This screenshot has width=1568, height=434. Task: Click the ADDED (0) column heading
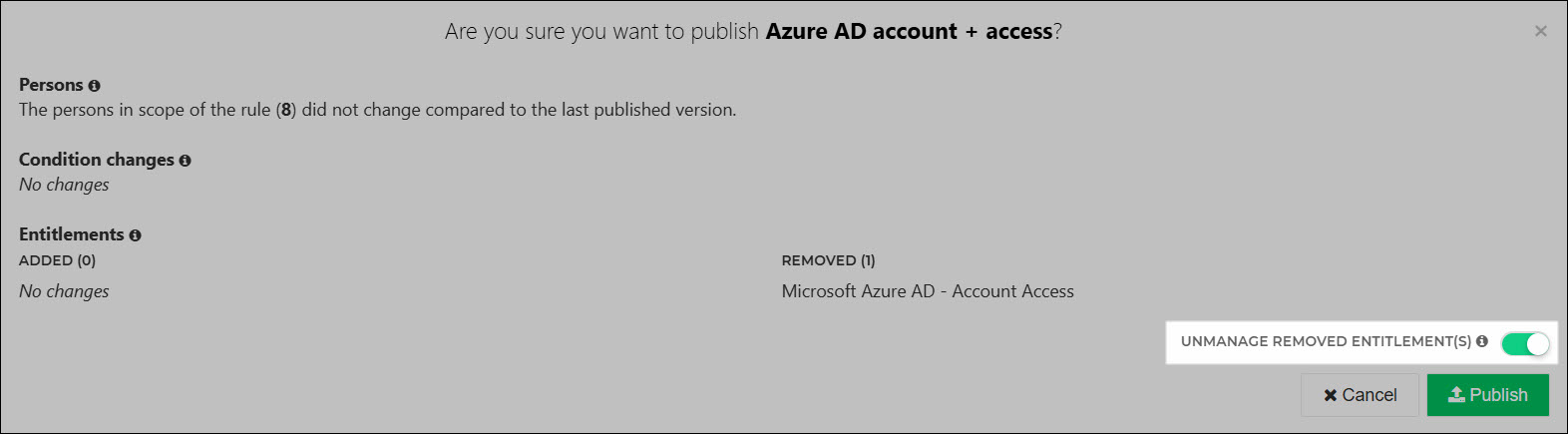pos(57,260)
